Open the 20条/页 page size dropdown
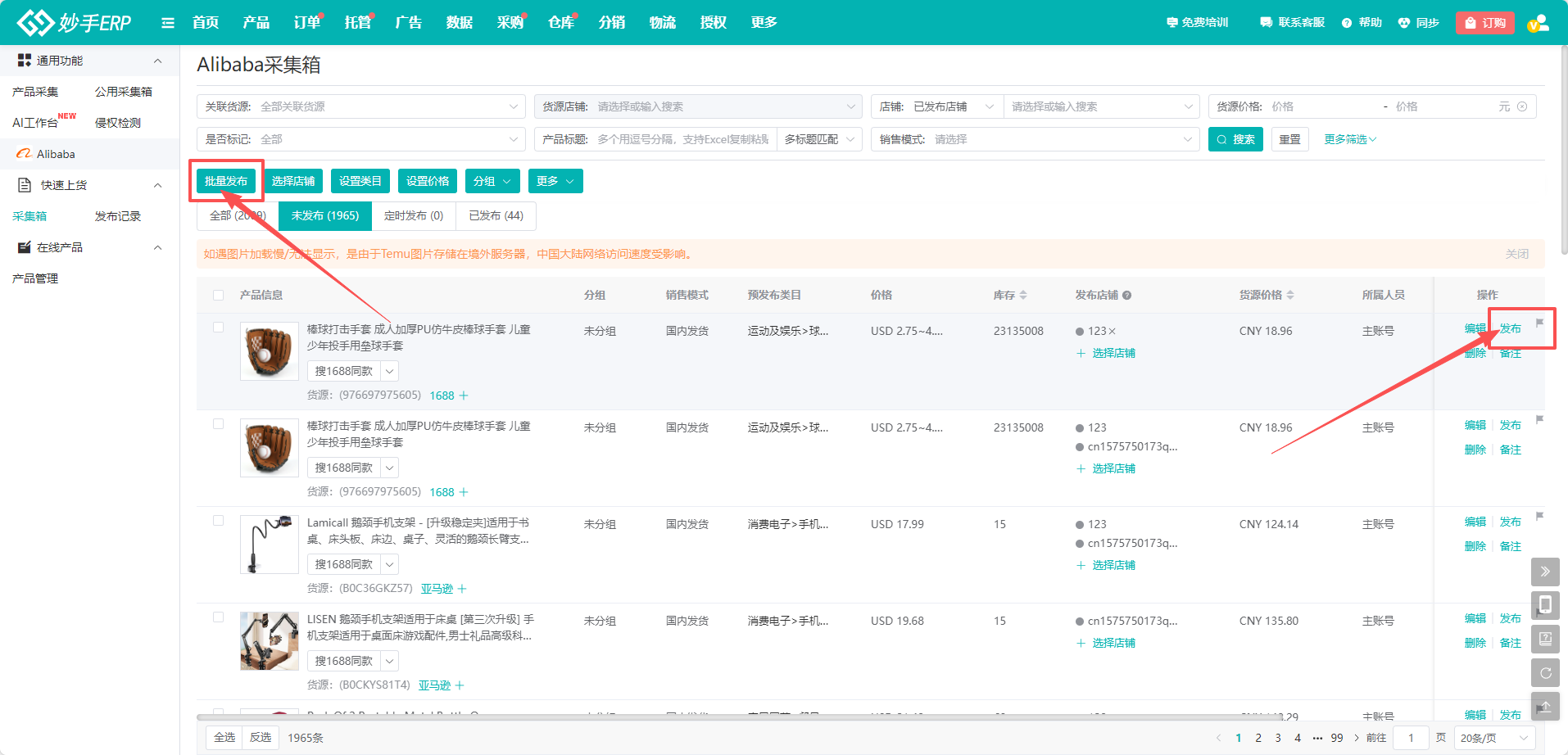The height and width of the screenshot is (755, 1568). point(1493,738)
